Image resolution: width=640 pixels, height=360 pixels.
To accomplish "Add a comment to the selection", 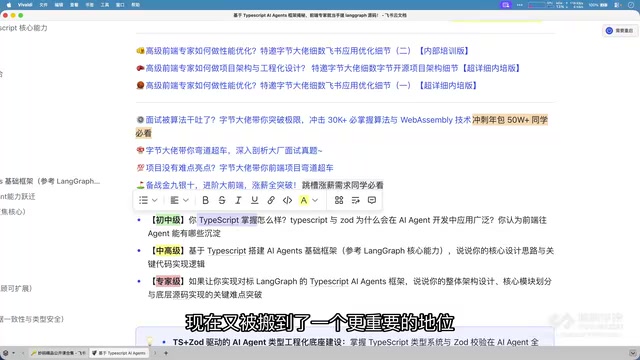I will [x=372, y=200].
